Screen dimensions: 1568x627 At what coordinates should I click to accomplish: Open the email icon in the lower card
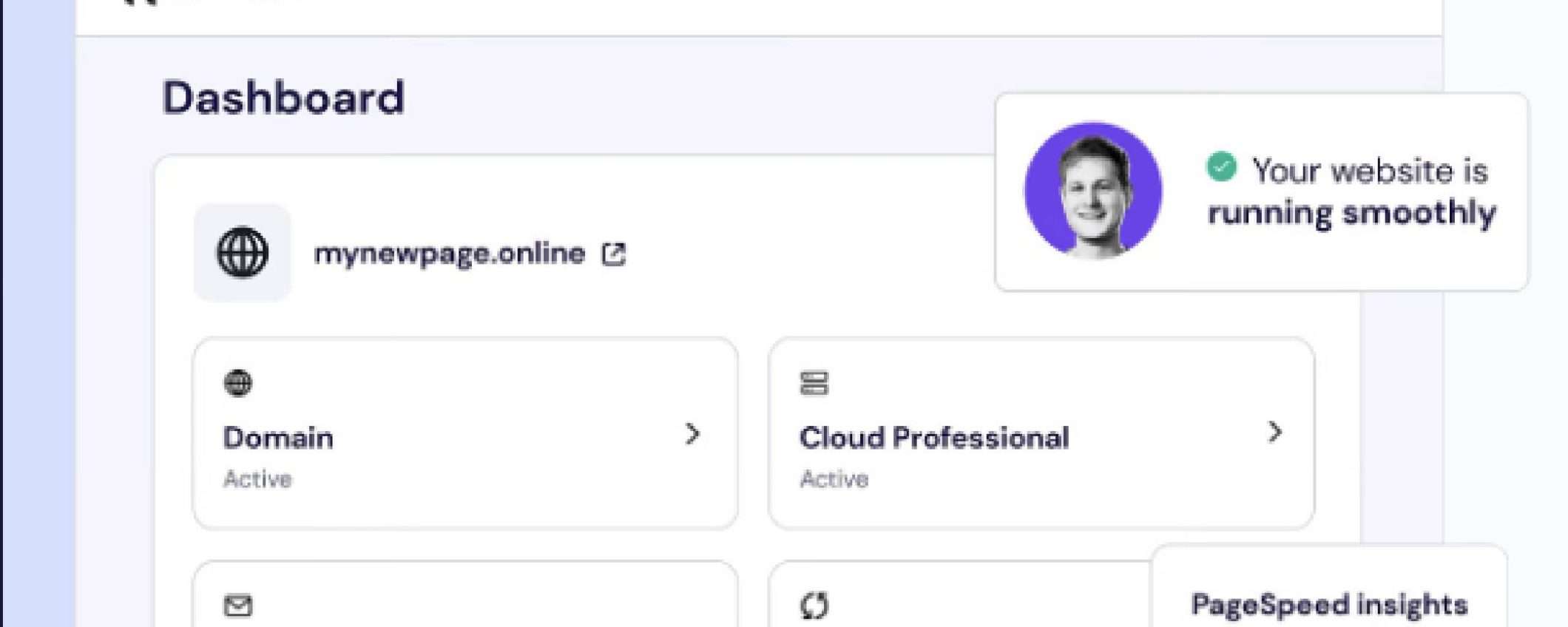(x=238, y=605)
